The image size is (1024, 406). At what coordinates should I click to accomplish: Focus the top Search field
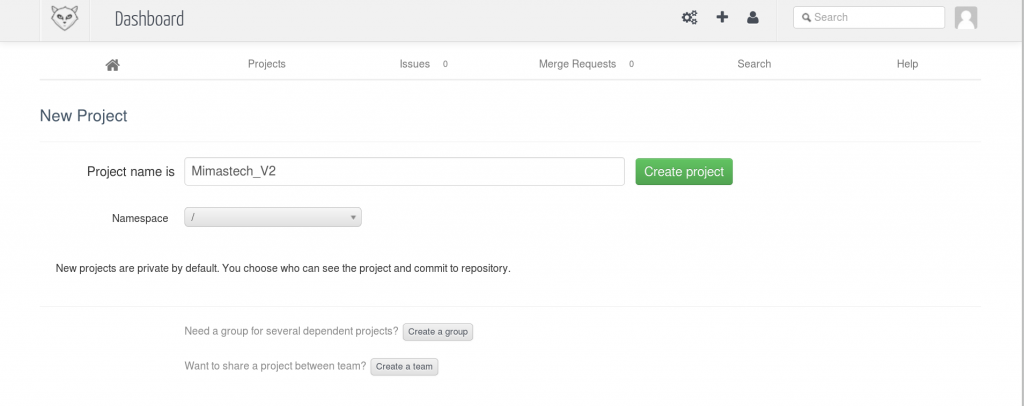tap(869, 18)
